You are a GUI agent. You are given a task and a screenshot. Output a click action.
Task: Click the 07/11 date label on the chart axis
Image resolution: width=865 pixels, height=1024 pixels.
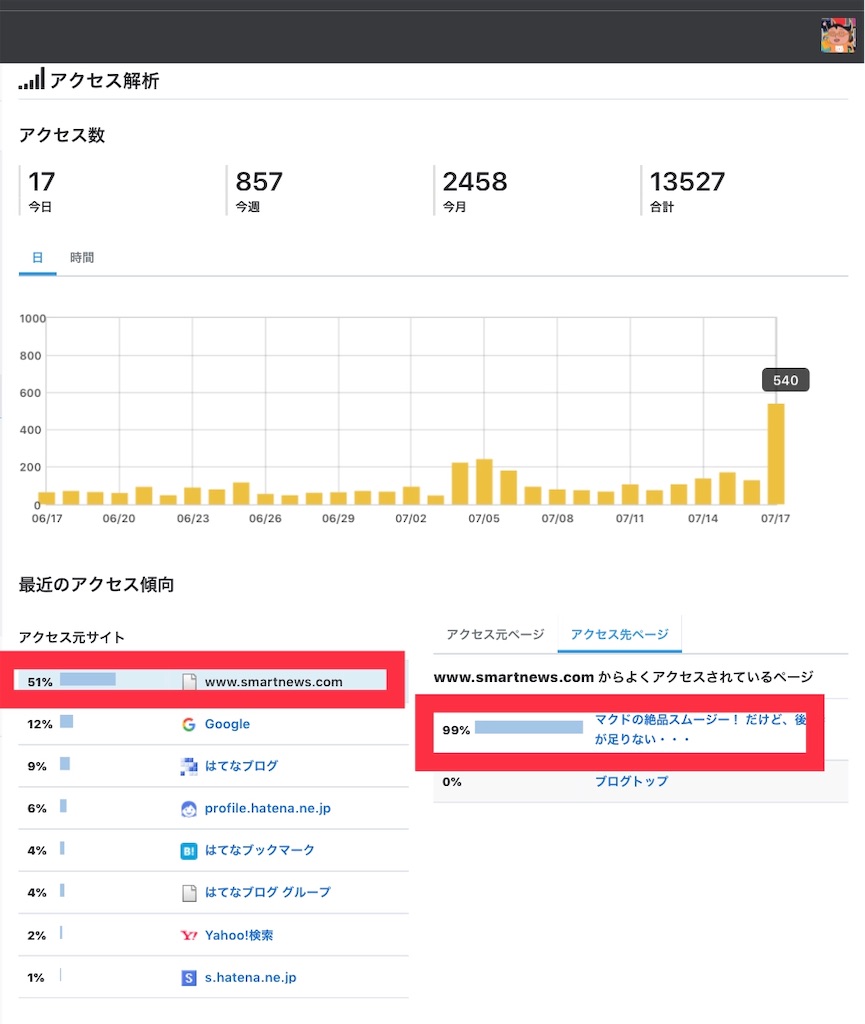pos(630,519)
